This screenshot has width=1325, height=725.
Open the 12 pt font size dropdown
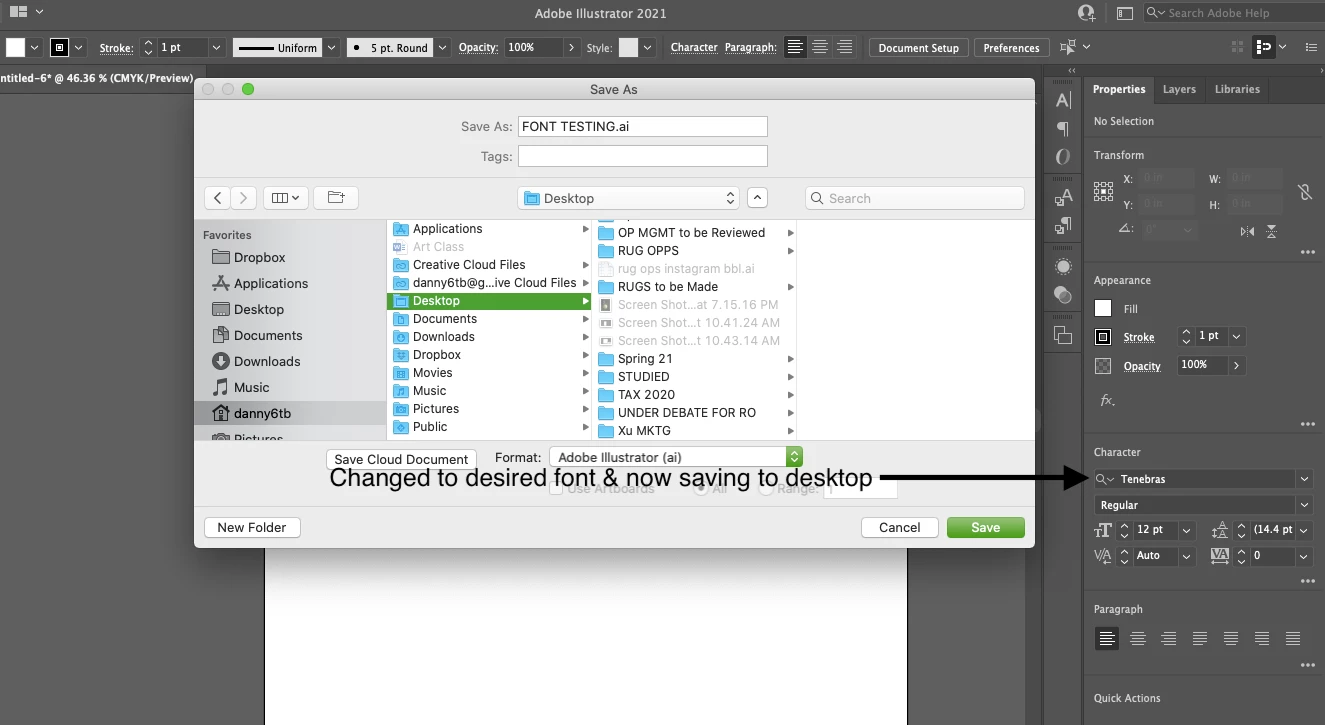coord(1187,530)
